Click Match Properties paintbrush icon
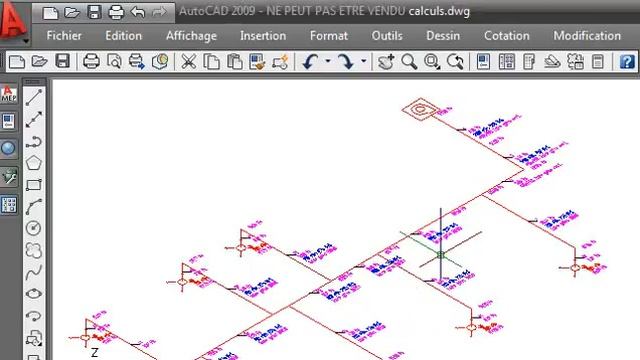Image resolution: width=640 pixels, height=360 pixels. click(x=258, y=62)
